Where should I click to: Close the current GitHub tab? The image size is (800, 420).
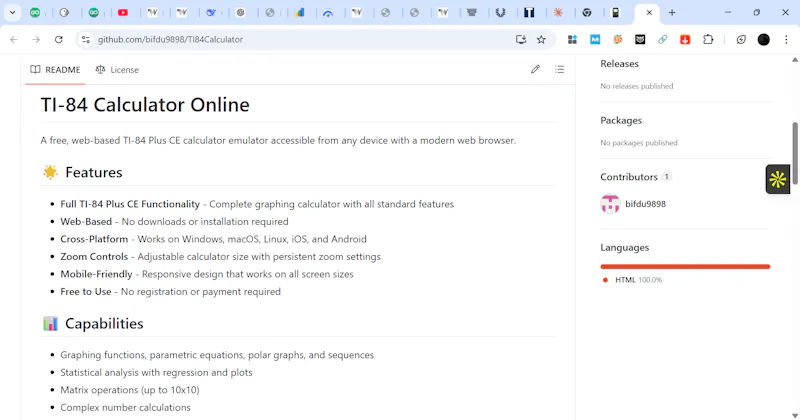click(x=649, y=13)
